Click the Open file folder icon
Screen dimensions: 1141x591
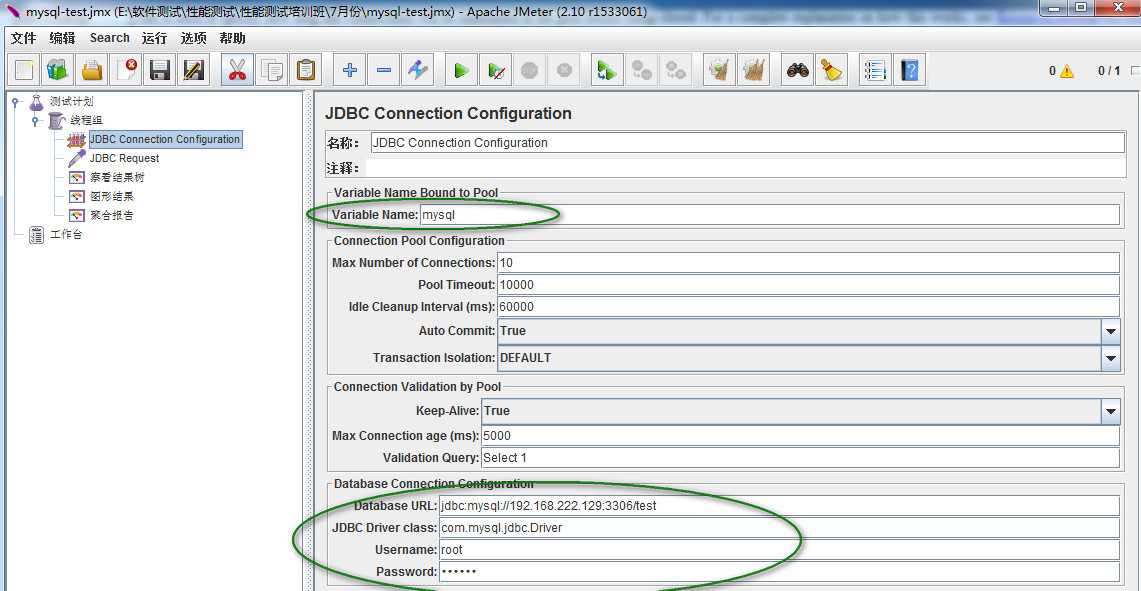click(x=92, y=70)
